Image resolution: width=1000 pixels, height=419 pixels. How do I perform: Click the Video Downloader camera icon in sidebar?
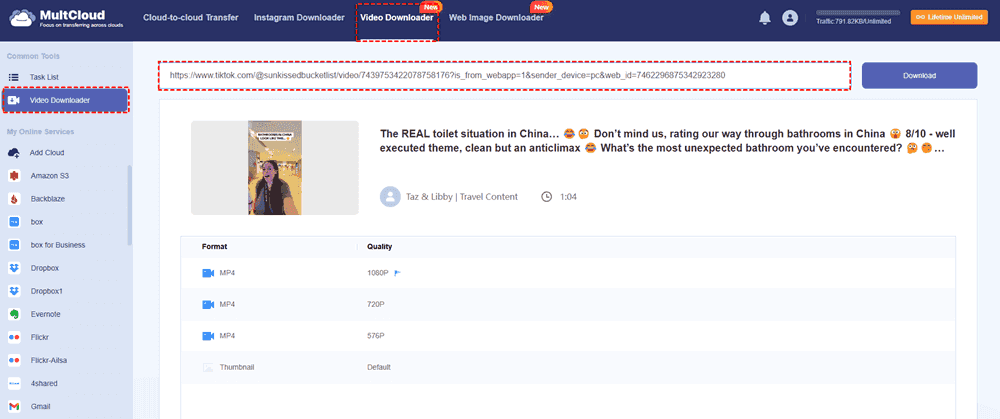click(x=14, y=100)
